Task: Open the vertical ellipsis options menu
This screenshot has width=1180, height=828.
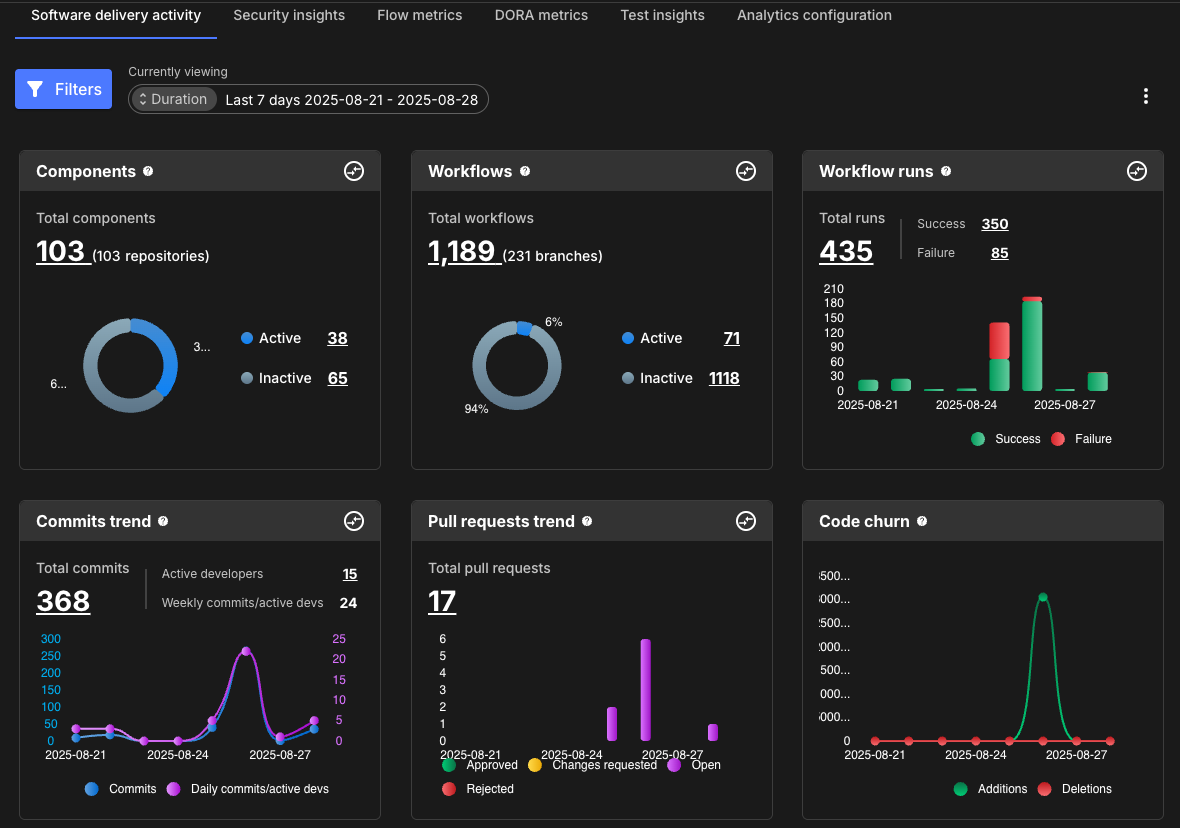Action: [x=1145, y=96]
